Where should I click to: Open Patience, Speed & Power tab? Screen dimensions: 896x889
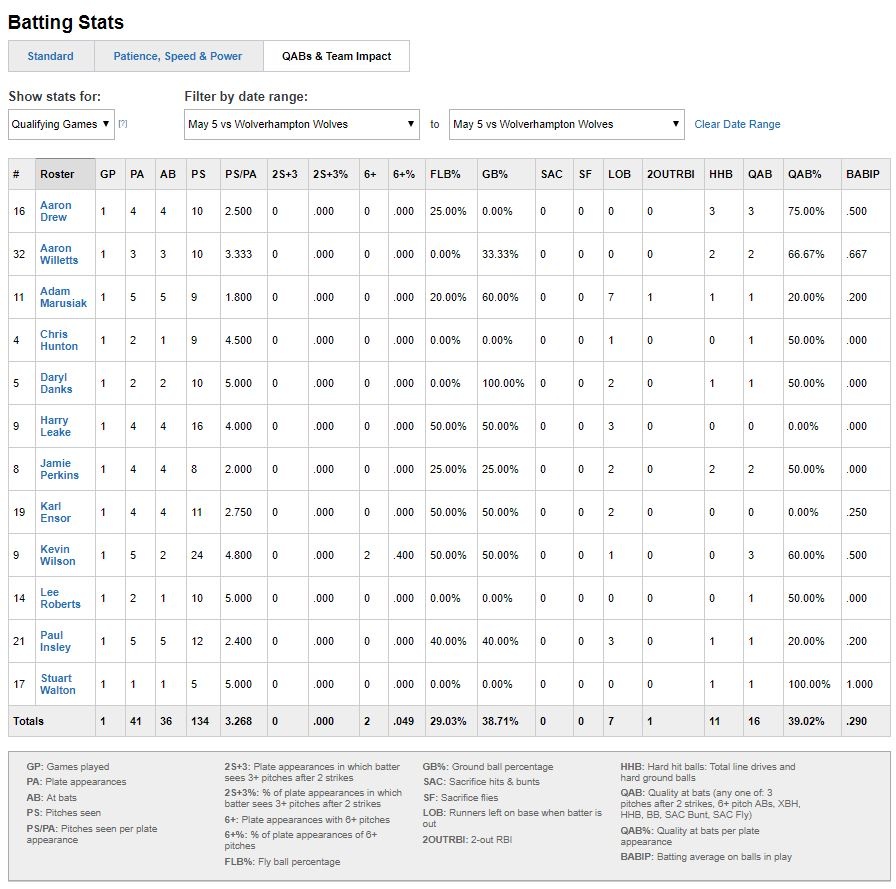tap(178, 56)
